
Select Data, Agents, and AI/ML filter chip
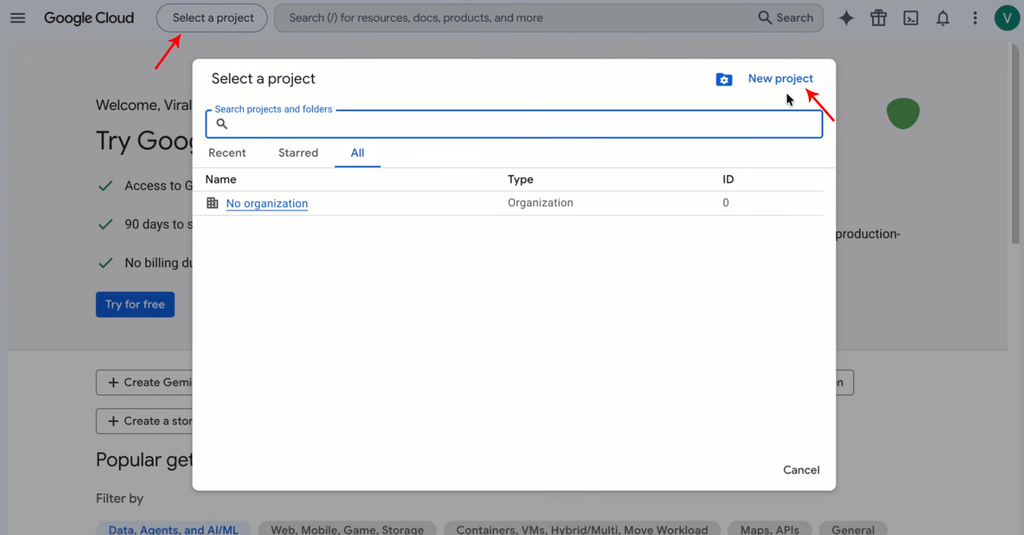click(x=173, y=528)
